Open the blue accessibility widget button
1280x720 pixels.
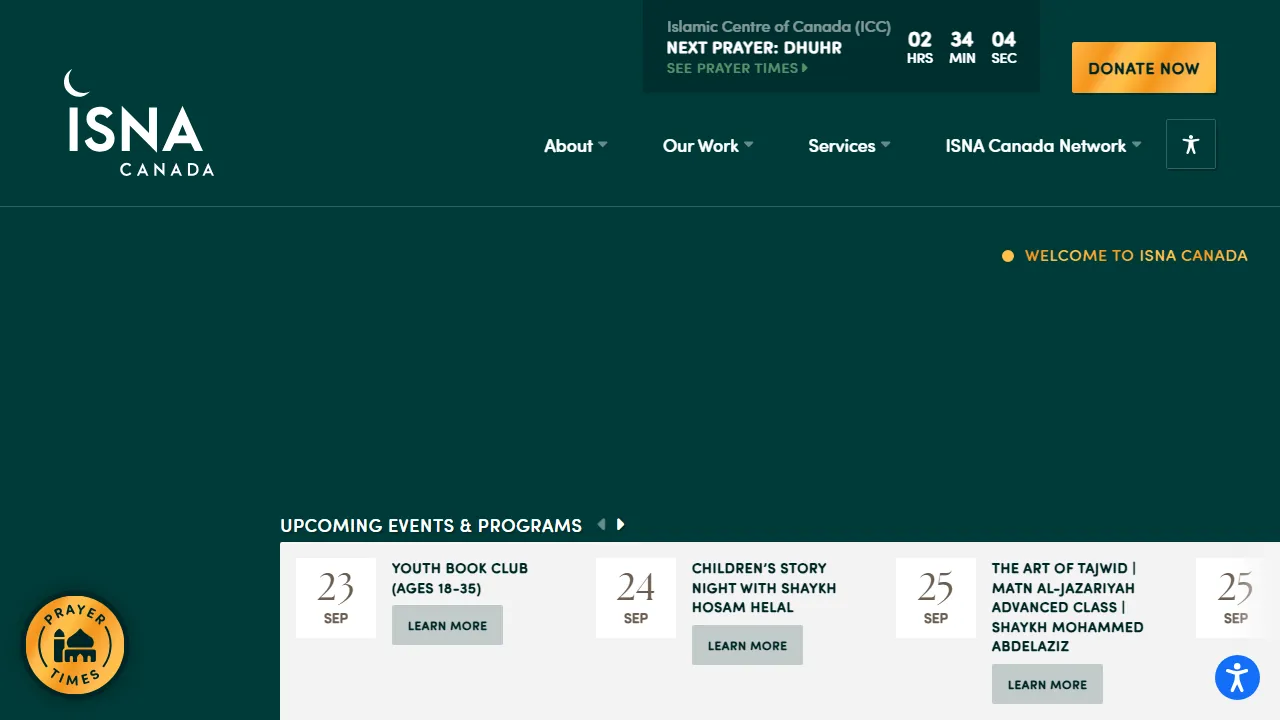click(1237, 677)
